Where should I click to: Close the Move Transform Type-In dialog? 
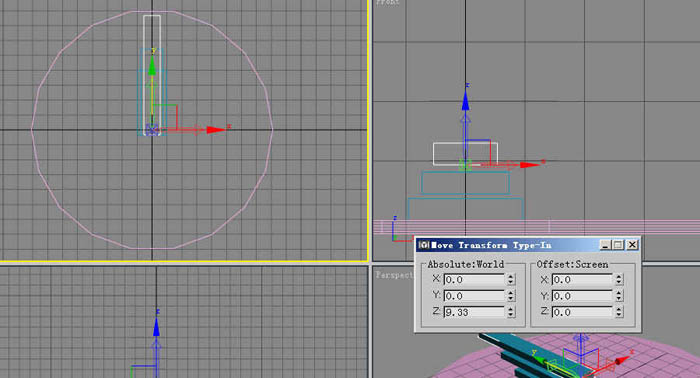632,245
